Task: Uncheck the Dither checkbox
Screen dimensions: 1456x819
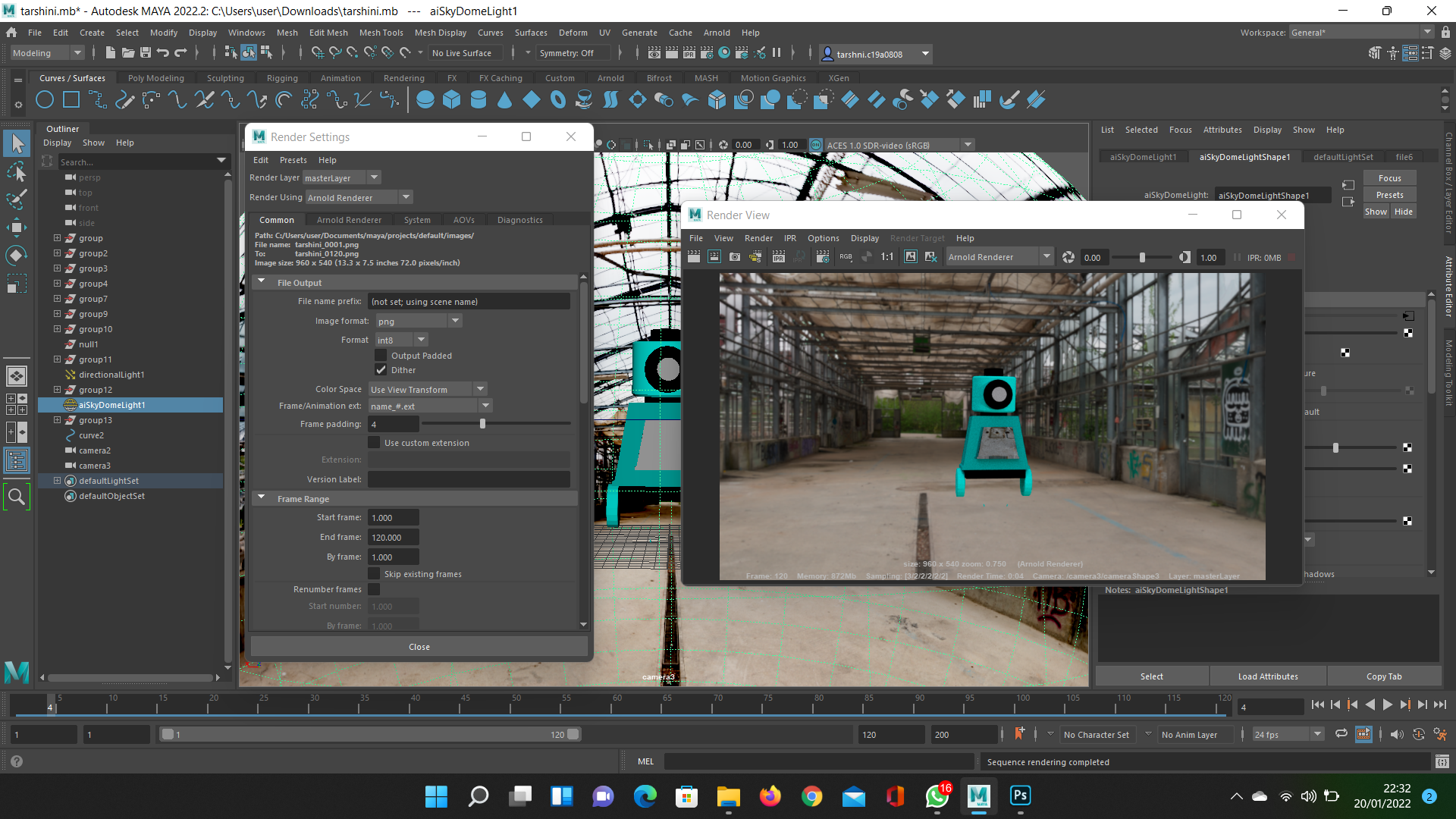Action: tap(381, 370)
